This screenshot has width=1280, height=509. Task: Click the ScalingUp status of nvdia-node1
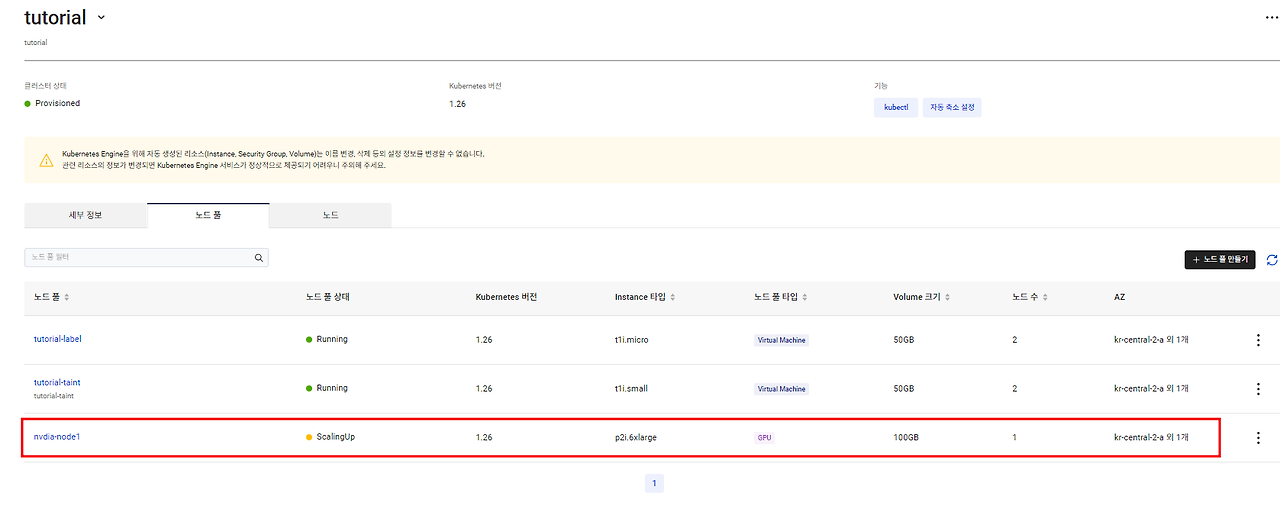(335, 437)
